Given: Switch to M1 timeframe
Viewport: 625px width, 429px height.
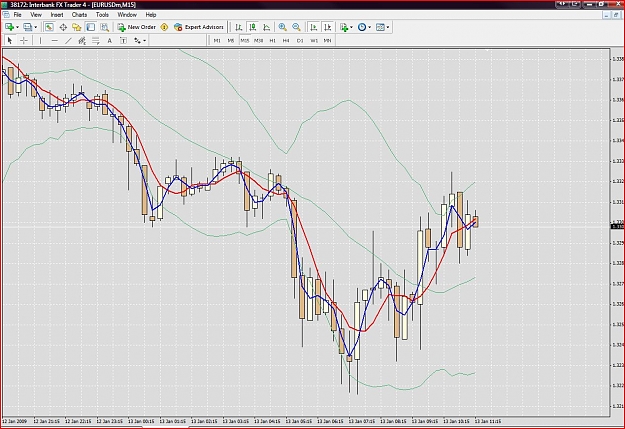Looking at the screenshot, I should [217, 40].
